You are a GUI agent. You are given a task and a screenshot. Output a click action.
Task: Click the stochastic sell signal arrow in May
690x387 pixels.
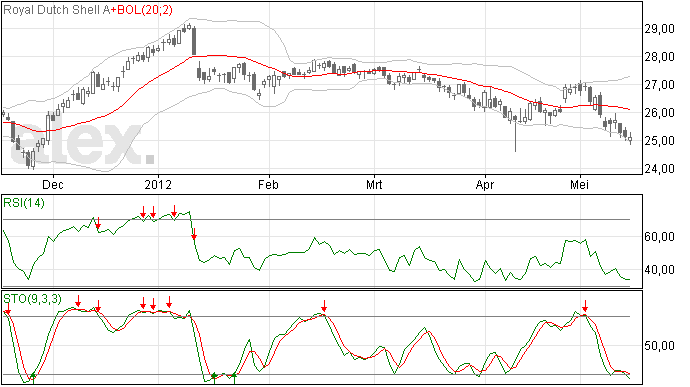tap(585, 306)
